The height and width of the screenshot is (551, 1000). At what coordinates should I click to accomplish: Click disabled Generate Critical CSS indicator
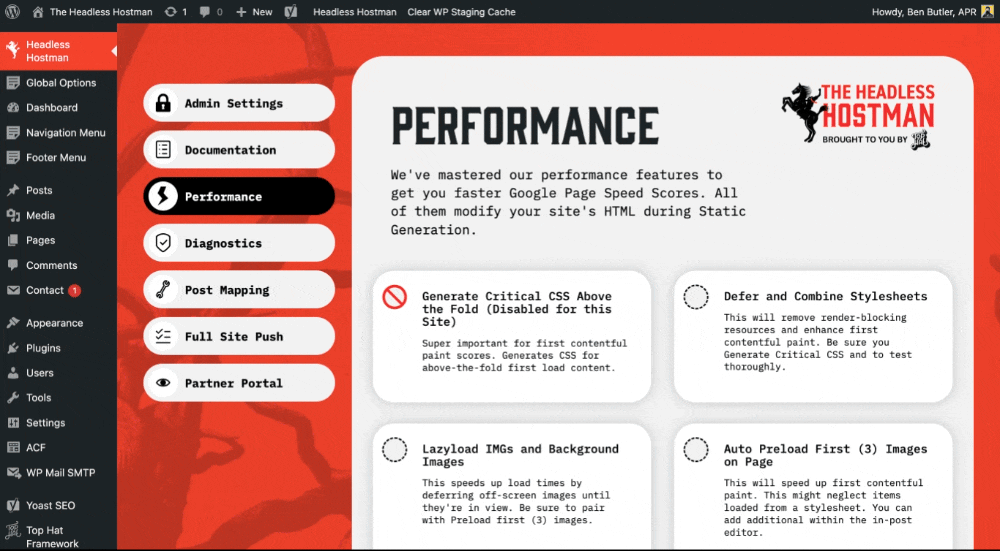tap(395, 297)
